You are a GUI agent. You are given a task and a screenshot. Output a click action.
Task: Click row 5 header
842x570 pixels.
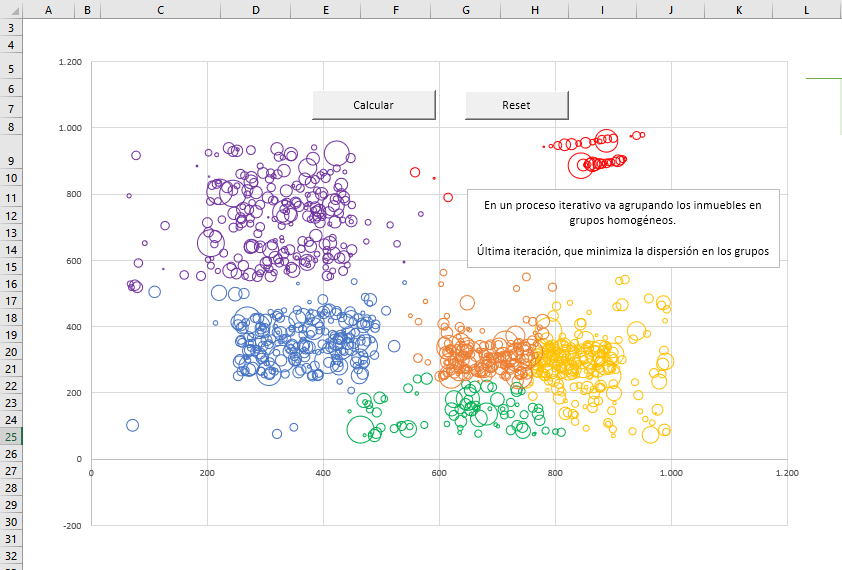coord(11,69)
